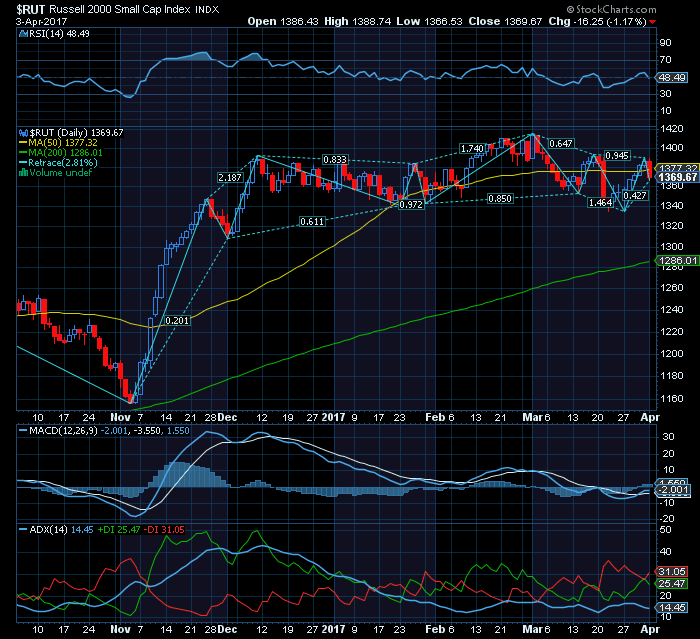Click the blue 14.45 ADX axis tag
700x639 pixels.
(x=672, y=607)
